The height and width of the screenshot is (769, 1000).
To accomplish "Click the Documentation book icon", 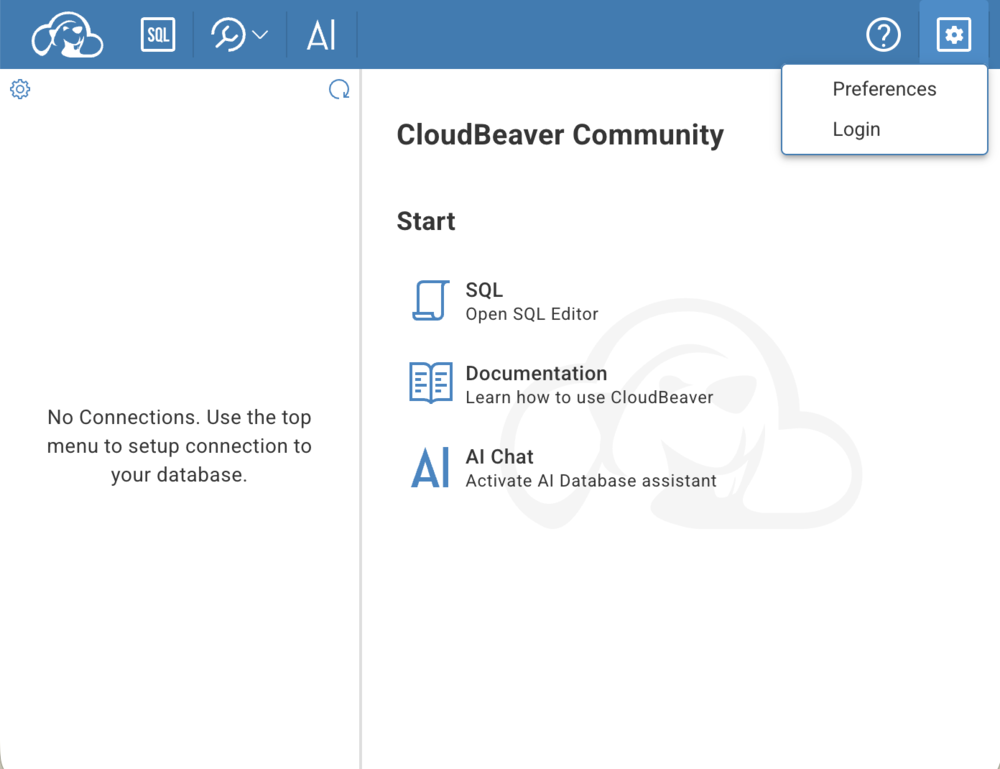I will pos(430,383).
